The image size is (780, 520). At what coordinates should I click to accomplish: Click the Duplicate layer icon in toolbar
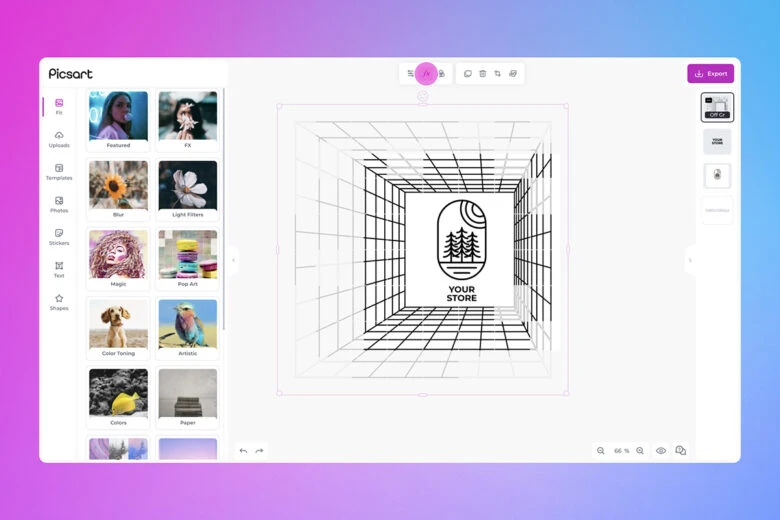(x=467, y=74)
